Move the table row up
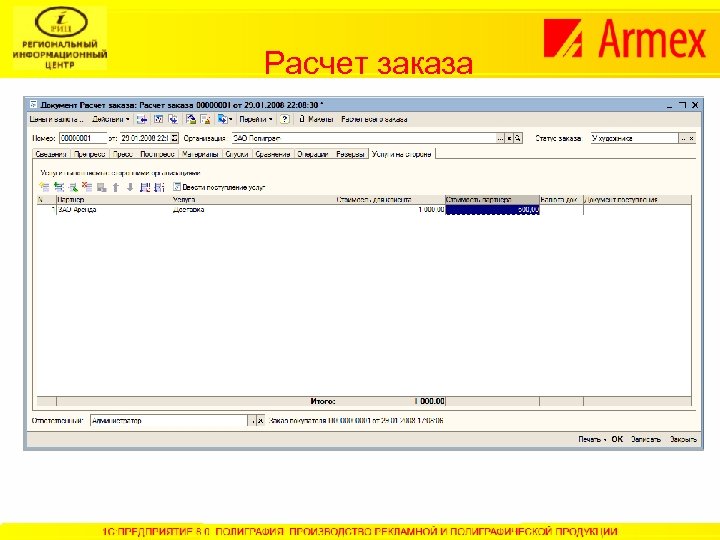 tap(116, 187)
